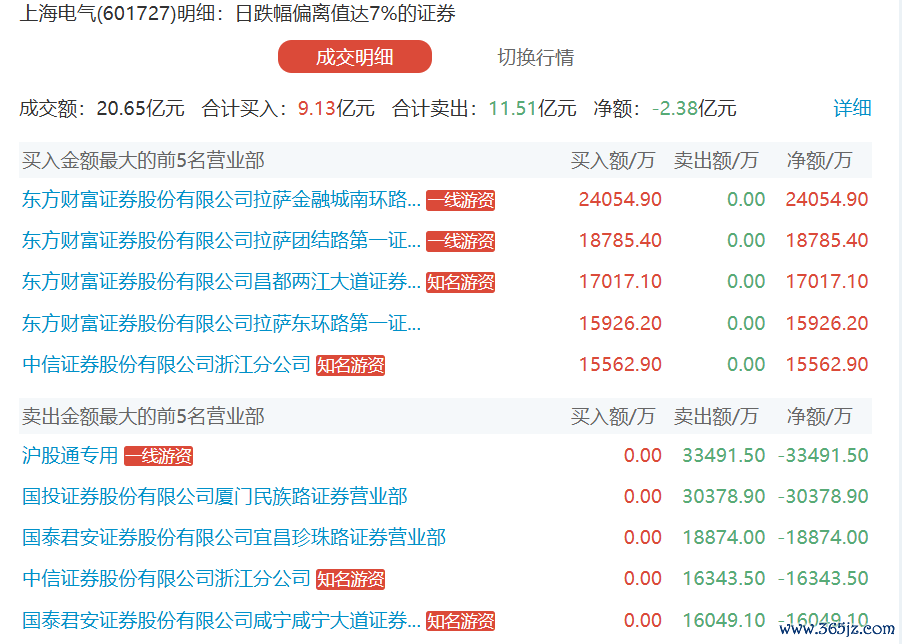Click 买入额/万 column header in sell table
This screenshot has height=644, width=902.
click(613, 416)
